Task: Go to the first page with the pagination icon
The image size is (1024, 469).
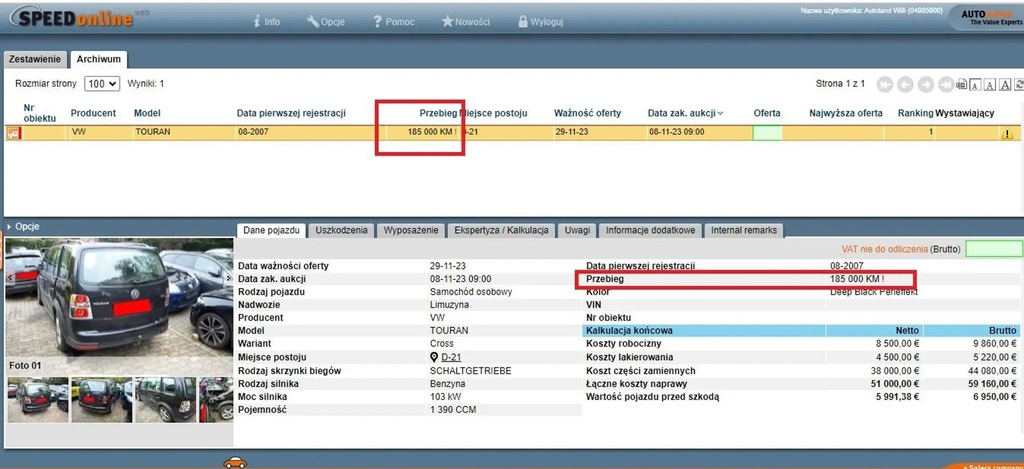Action: pyautogui.click(x=885, y=84)
